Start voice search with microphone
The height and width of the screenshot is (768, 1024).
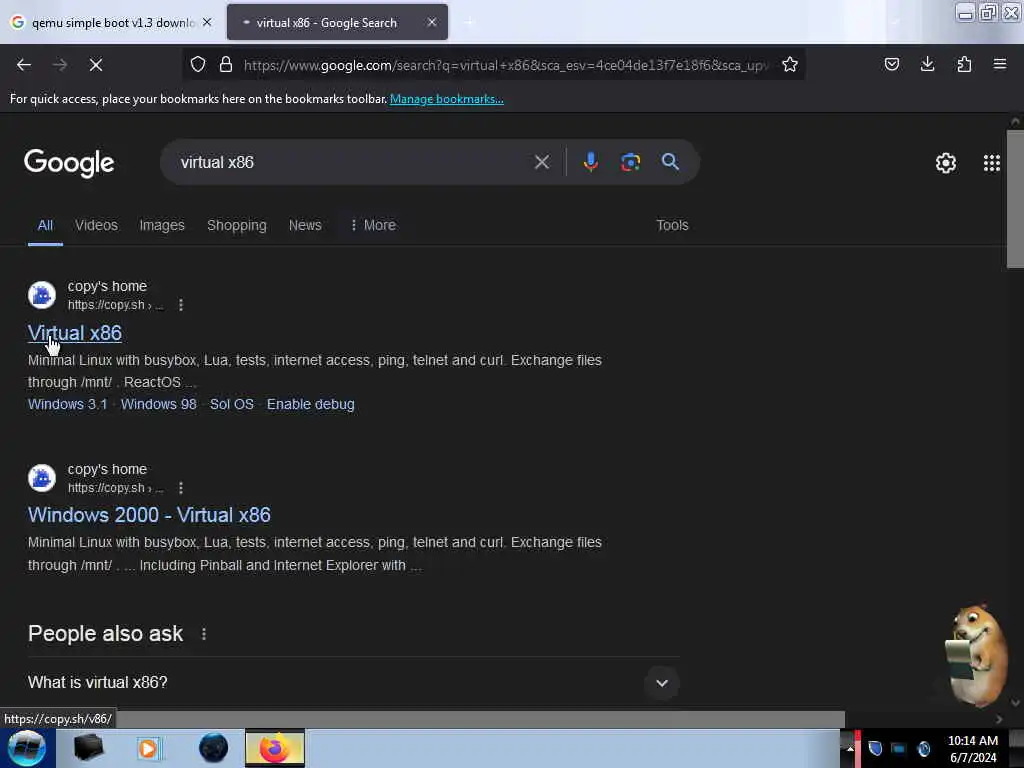pyautogui.click(x=590, y=162)
